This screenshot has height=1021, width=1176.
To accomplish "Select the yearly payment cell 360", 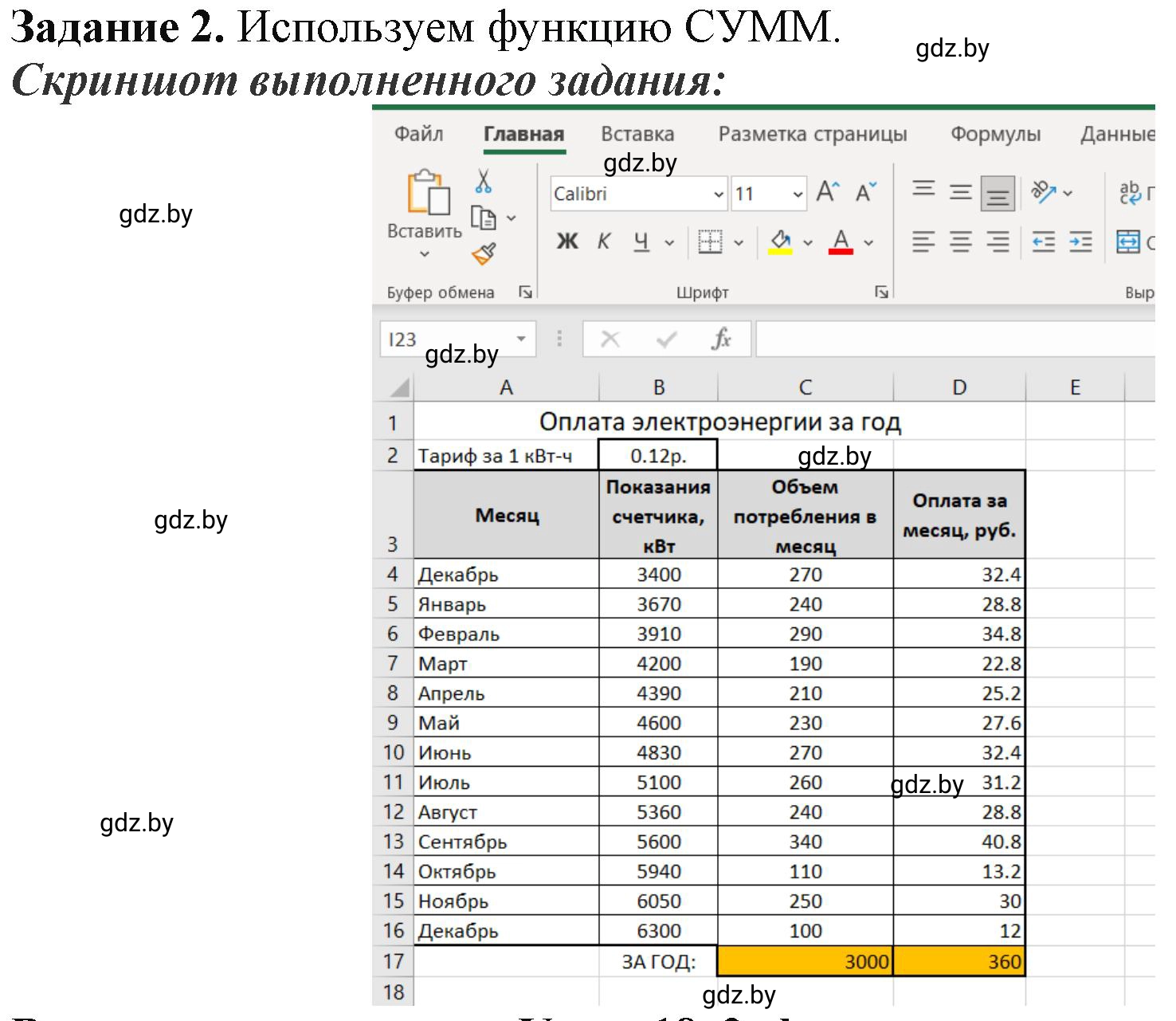I will tap(959, 961).
